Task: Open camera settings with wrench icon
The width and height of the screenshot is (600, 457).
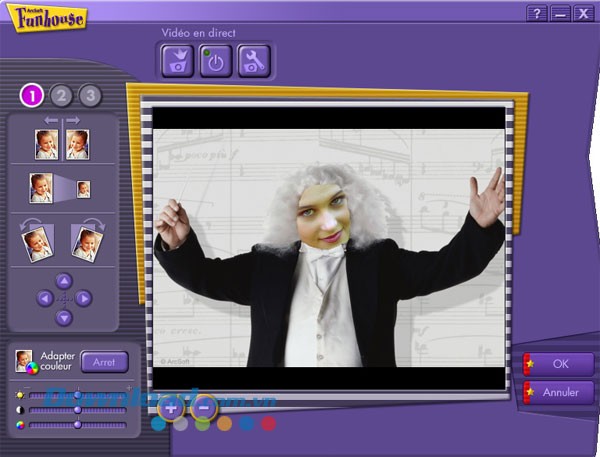Action: click(252, 62)
